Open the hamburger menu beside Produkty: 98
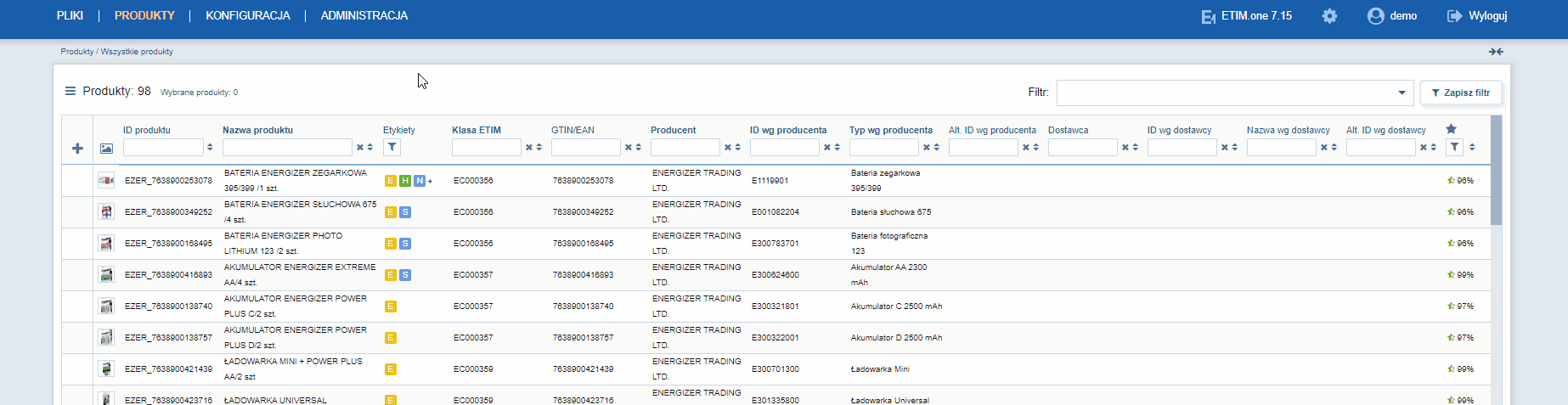The height and width of the screenshot is (405, 1568). 71,91
